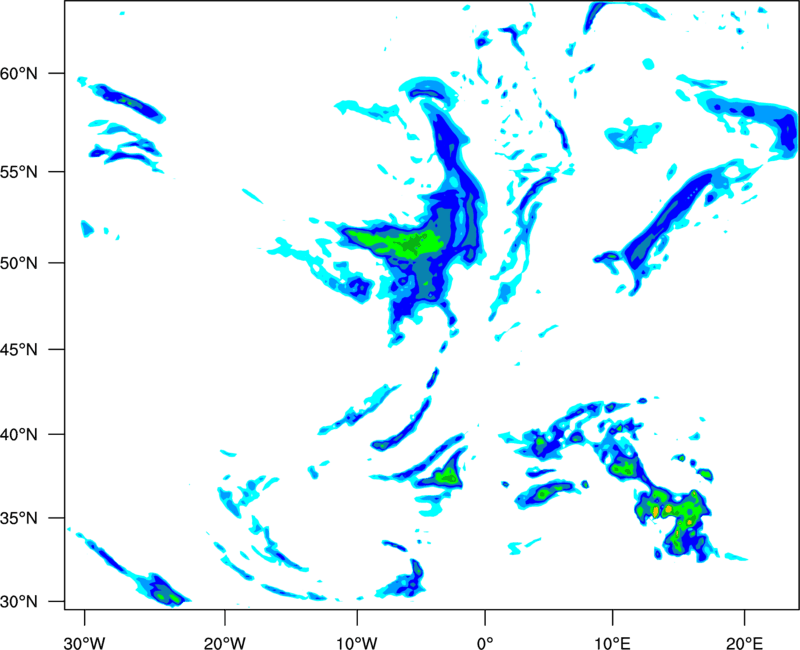800x650 pixels.
Task: Click the 20°E longitude label
Action: 744,643
